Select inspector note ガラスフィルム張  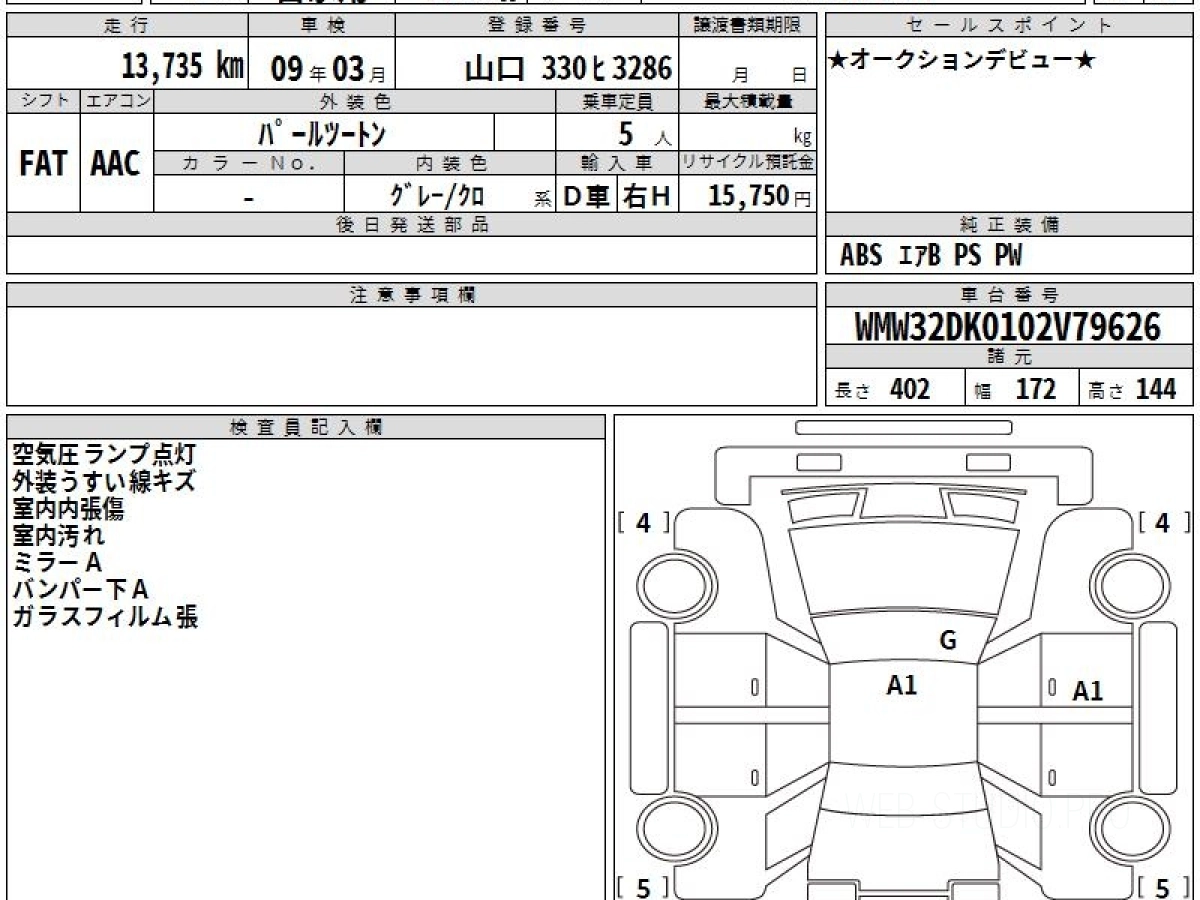coord(105,617)
